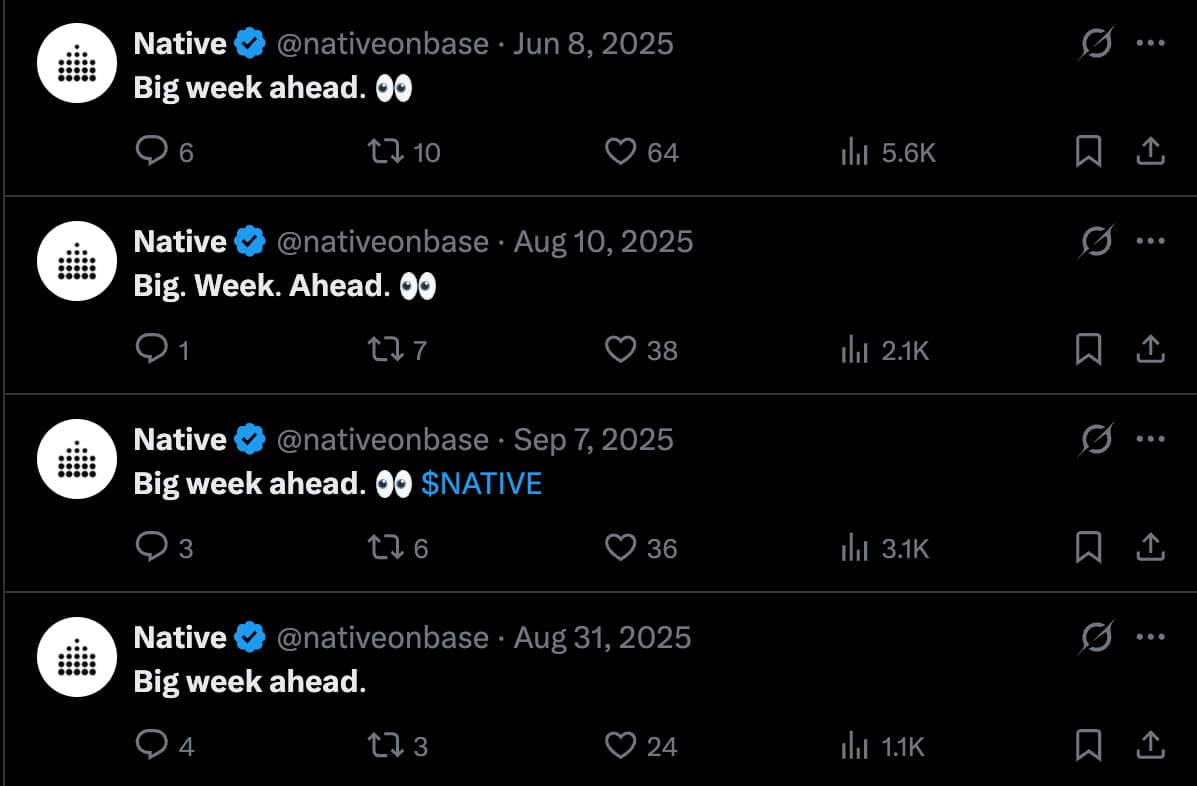The image size is (1197, 786).
Task: Share the Jun 8, 2025 post
Action: (1151, 152)
